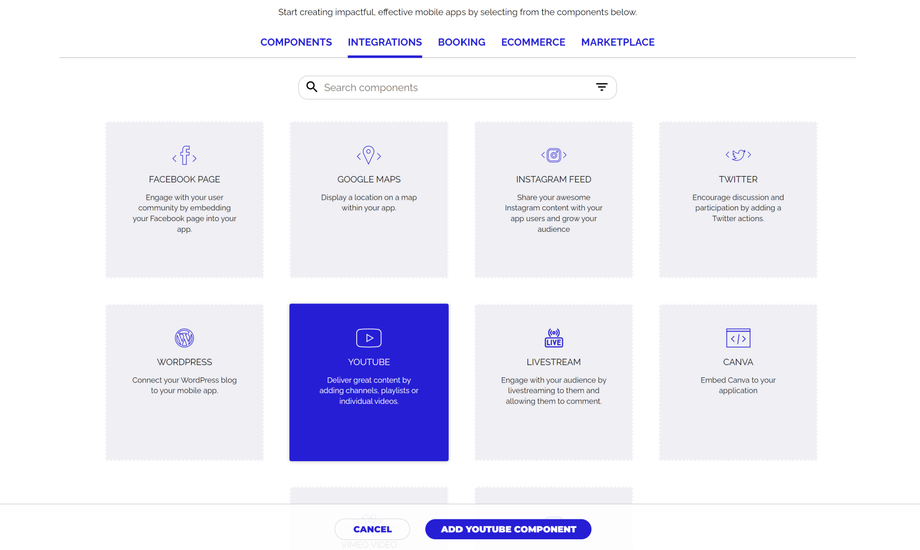This screenshot has height=550, width=920.
Task: Click the Livestream LIVE icon
Action: pyautogui.click(x=553, y=338)
